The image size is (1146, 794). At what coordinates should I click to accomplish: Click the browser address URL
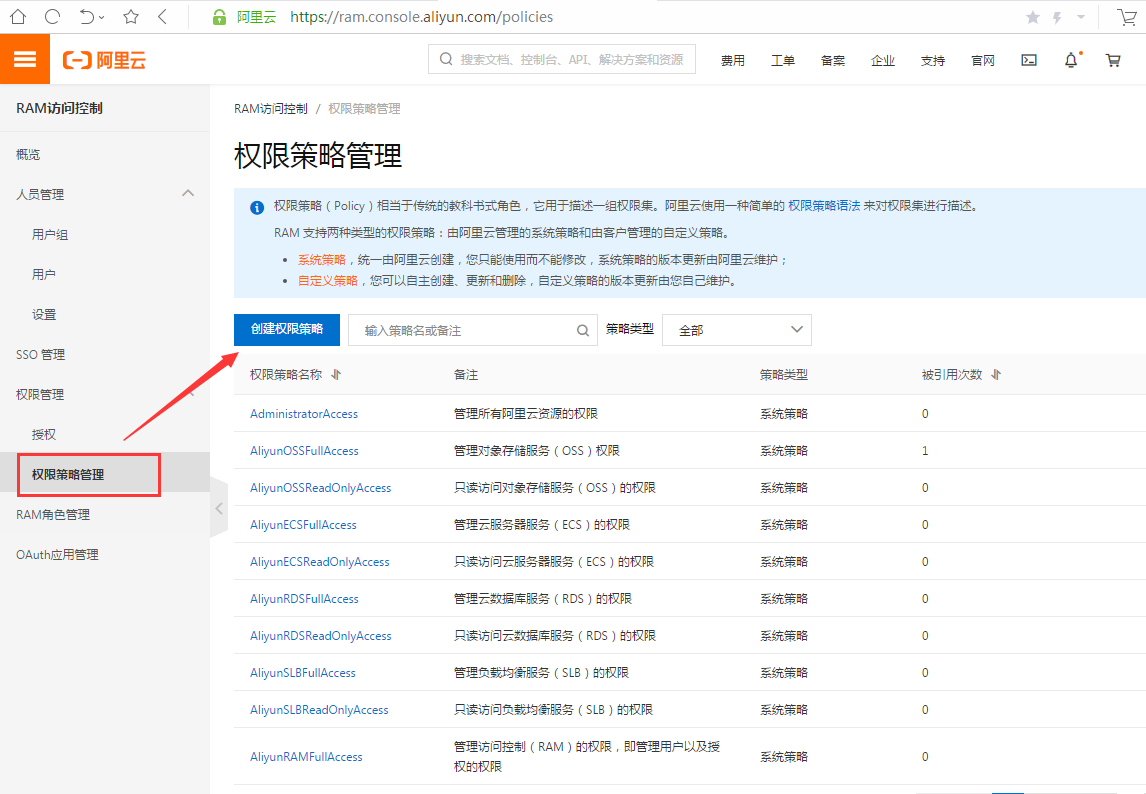[x=421, y=17]
